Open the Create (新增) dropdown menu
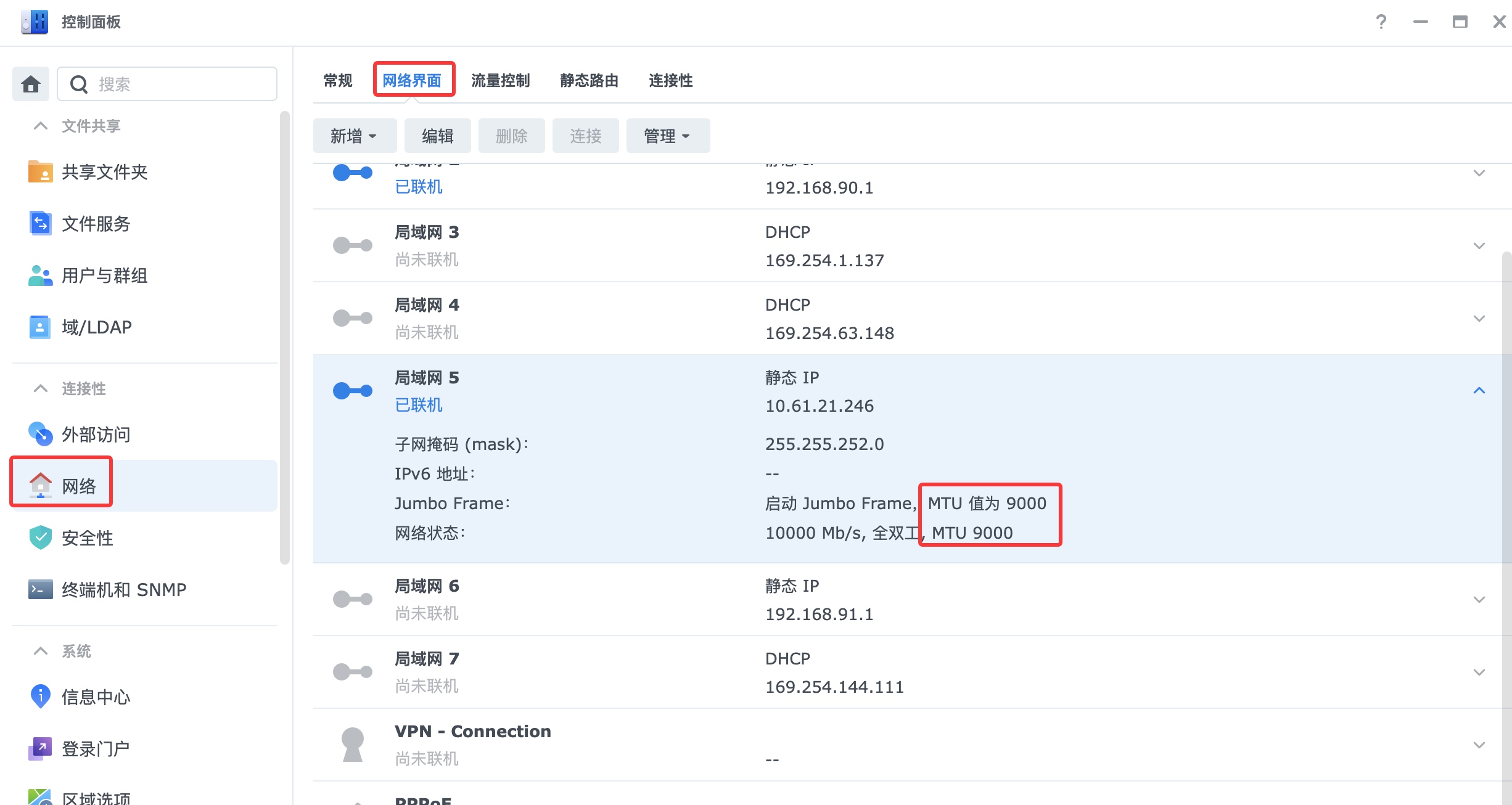The height and width of the screenshot is (805, 1512). (354, 136)
